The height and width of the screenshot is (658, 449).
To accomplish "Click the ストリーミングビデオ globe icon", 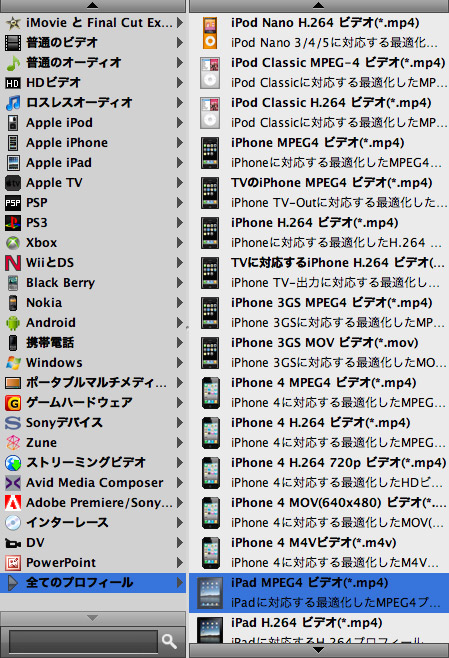I will click(13, 463).
